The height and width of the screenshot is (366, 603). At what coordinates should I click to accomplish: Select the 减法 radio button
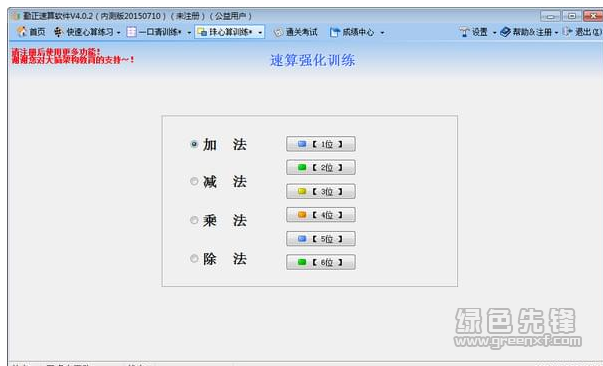point(194,181)
